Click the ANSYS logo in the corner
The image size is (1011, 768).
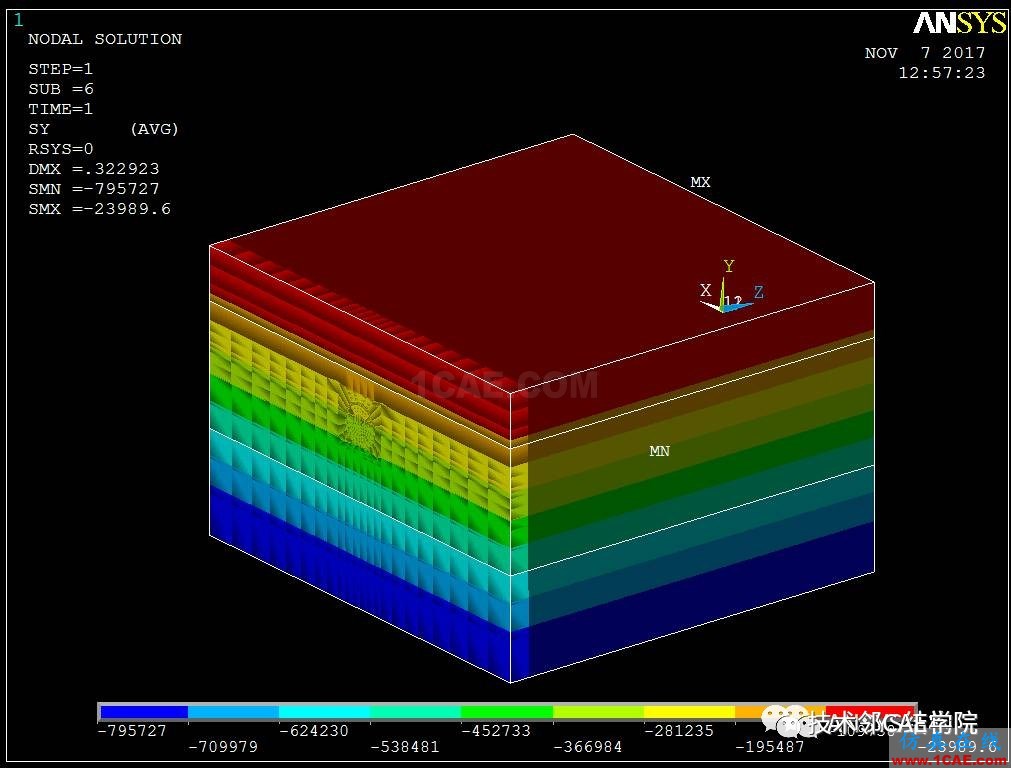pos(959,23)
